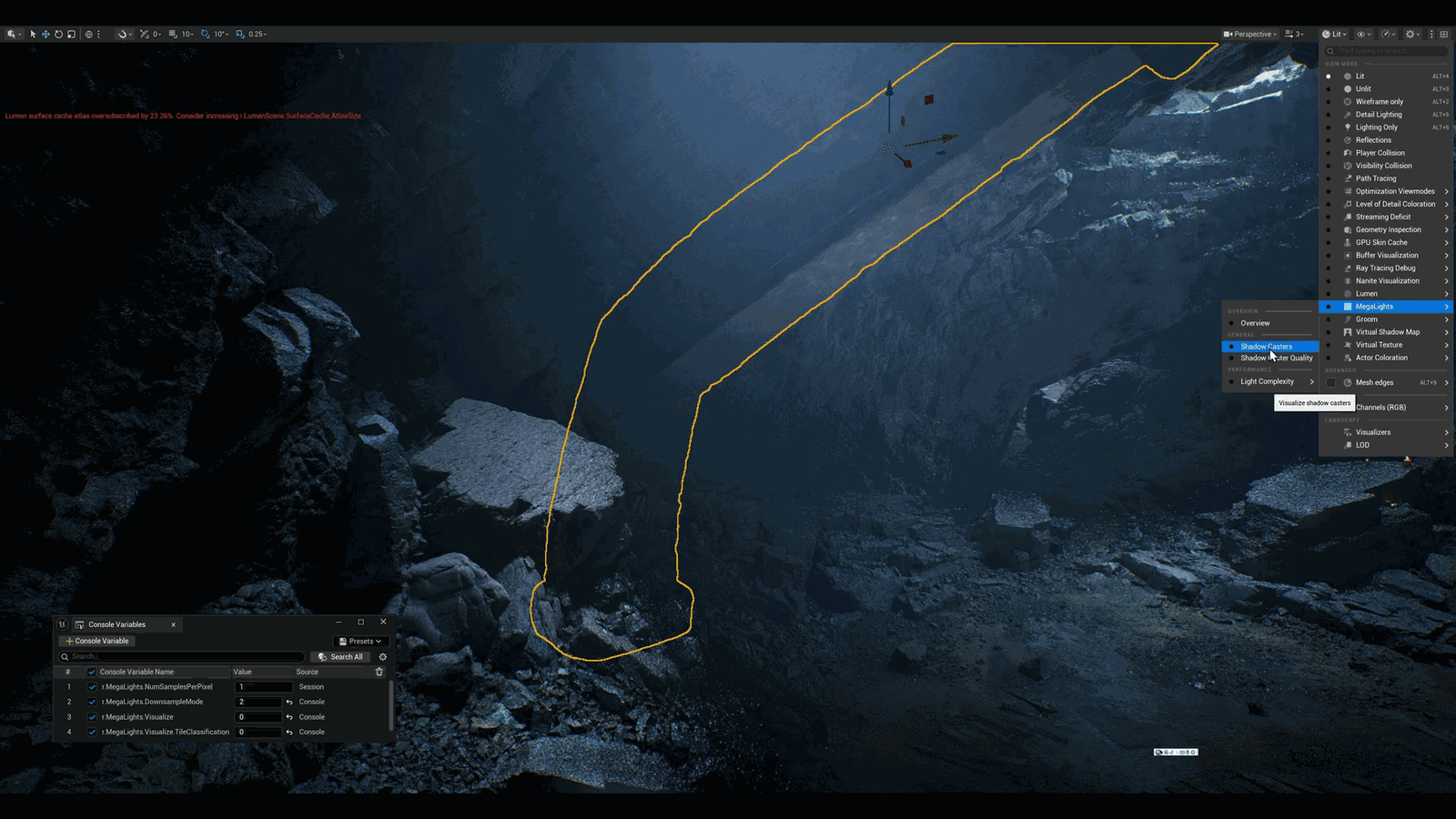Image resolution: width=1456 pixels, height=819 pixels.
Task: Uncheck r.MegaLights.NumSamplesPerPixel checkbox
Action: tap(92, 687)
